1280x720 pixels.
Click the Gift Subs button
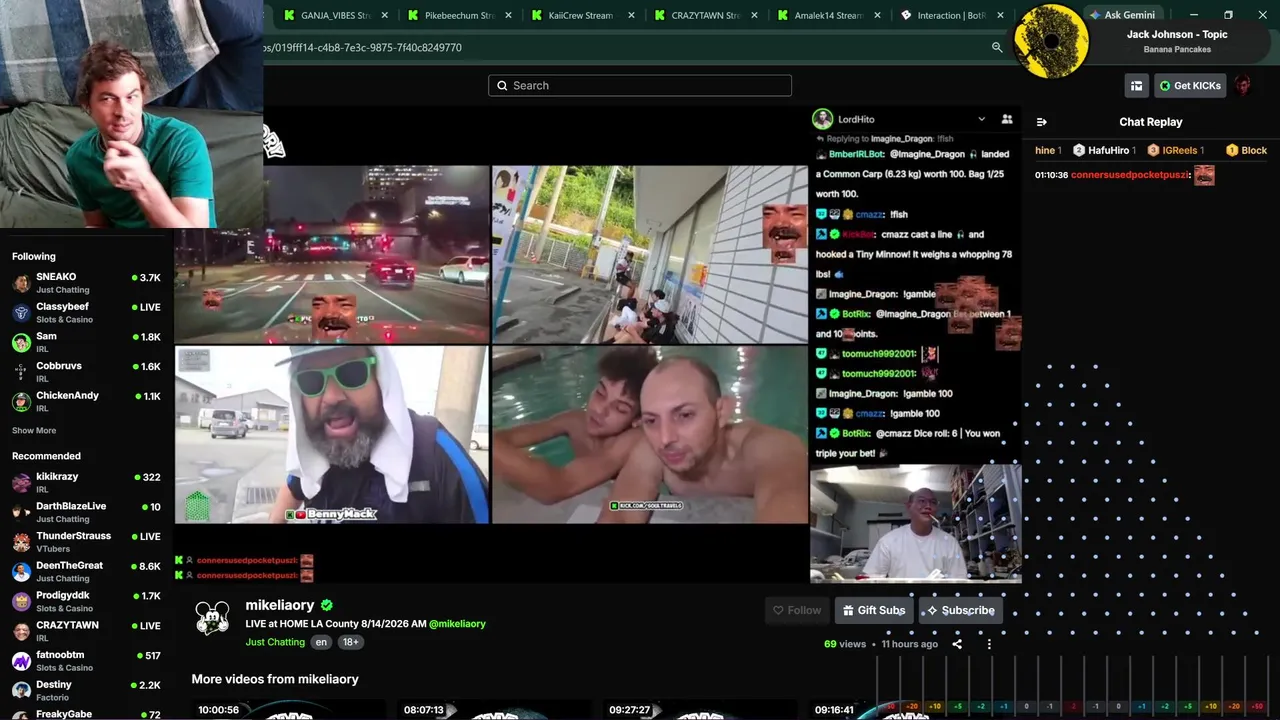tap(874, 610)
